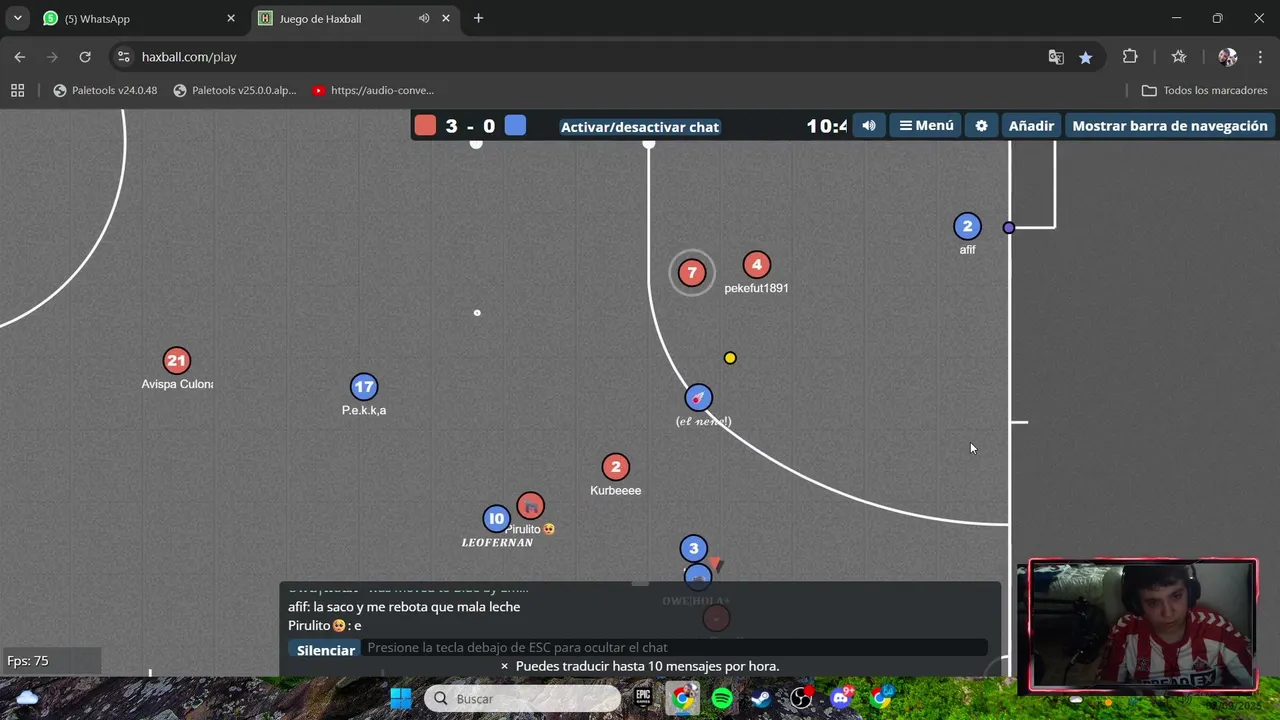Toggle chat with Activar/desactivar chat
The image size is (1280, 720).
(x=640, y=127)
